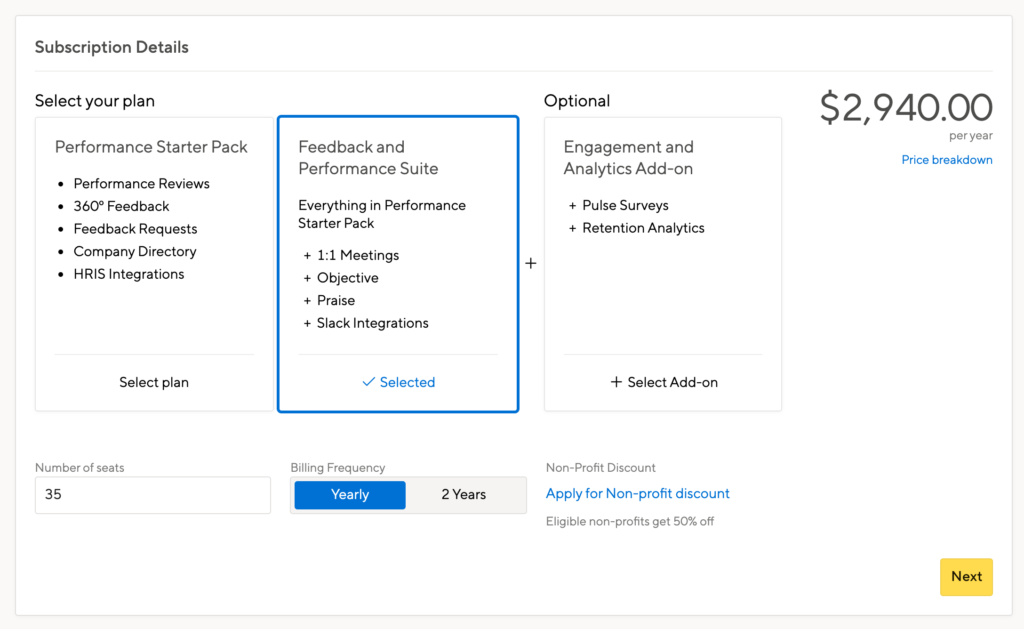Click the Billing Frequency label
Viewport: 1024px width, 629px height.
338,468
